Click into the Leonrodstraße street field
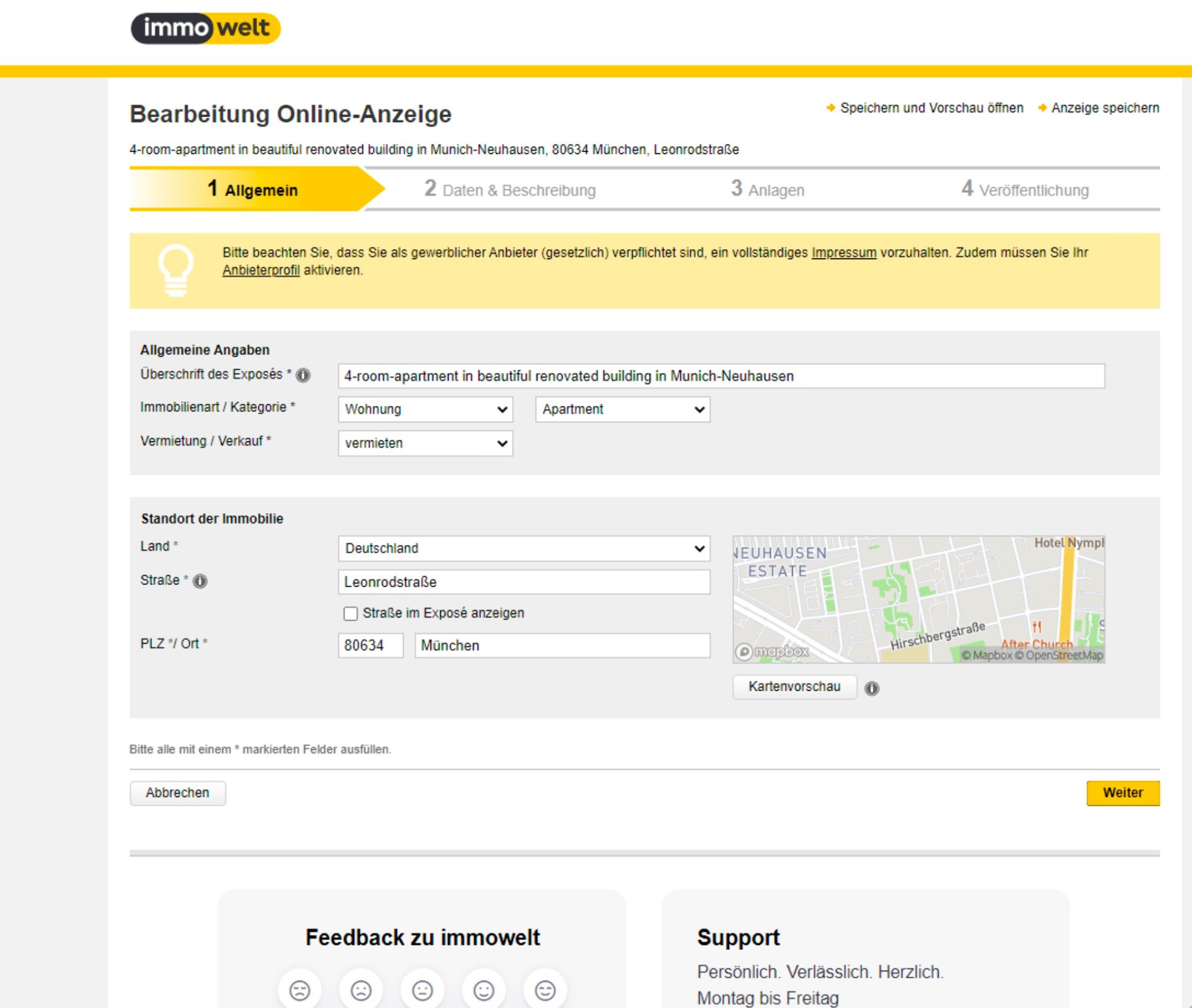 click(523, 582)
